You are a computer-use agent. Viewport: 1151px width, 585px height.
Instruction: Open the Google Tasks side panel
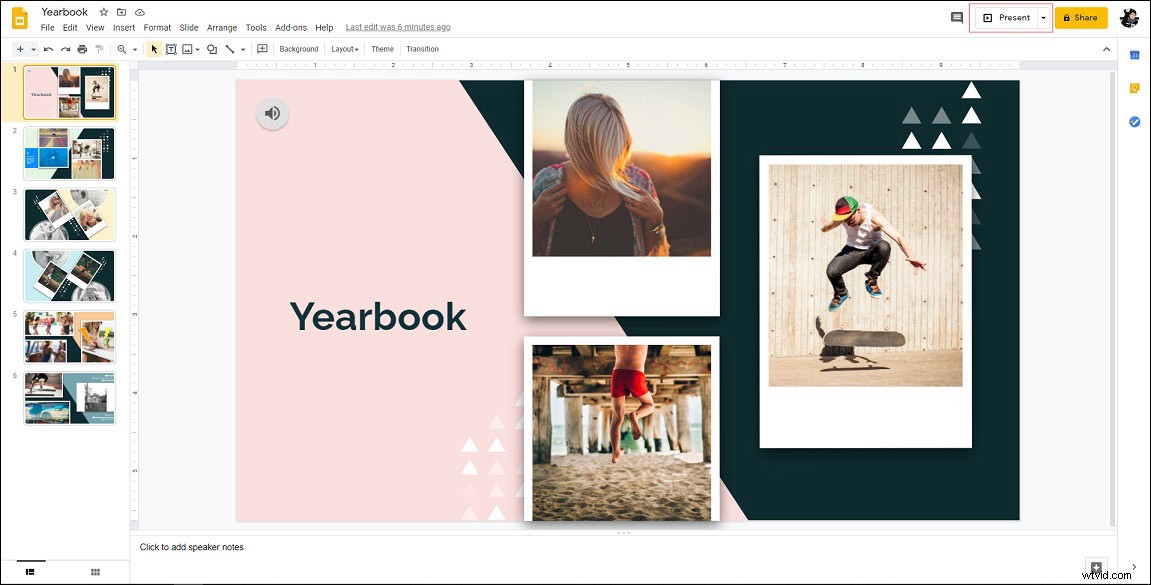pos(1133,121)
